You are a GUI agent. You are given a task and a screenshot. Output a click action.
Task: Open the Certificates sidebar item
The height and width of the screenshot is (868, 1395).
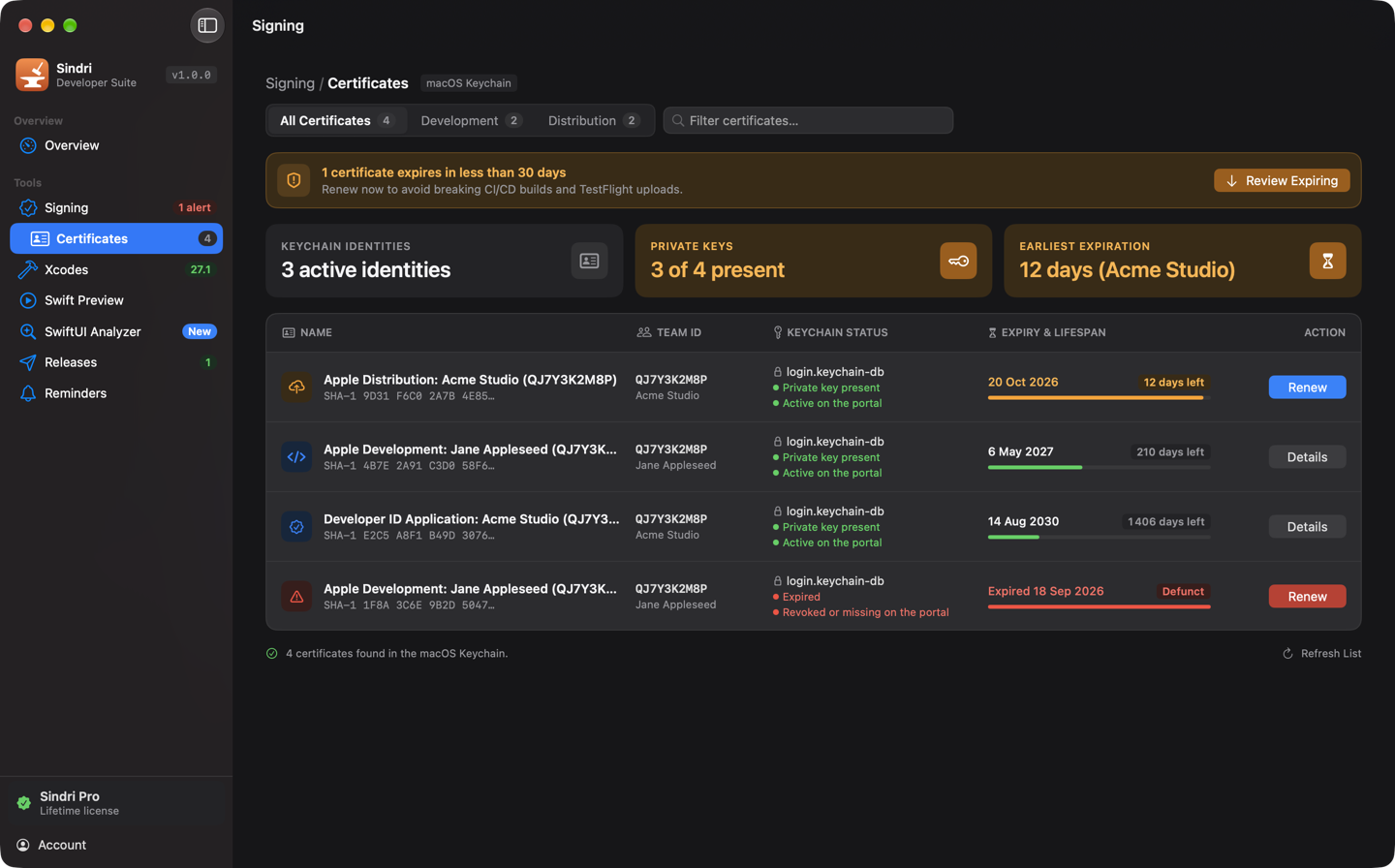point(116,238)
